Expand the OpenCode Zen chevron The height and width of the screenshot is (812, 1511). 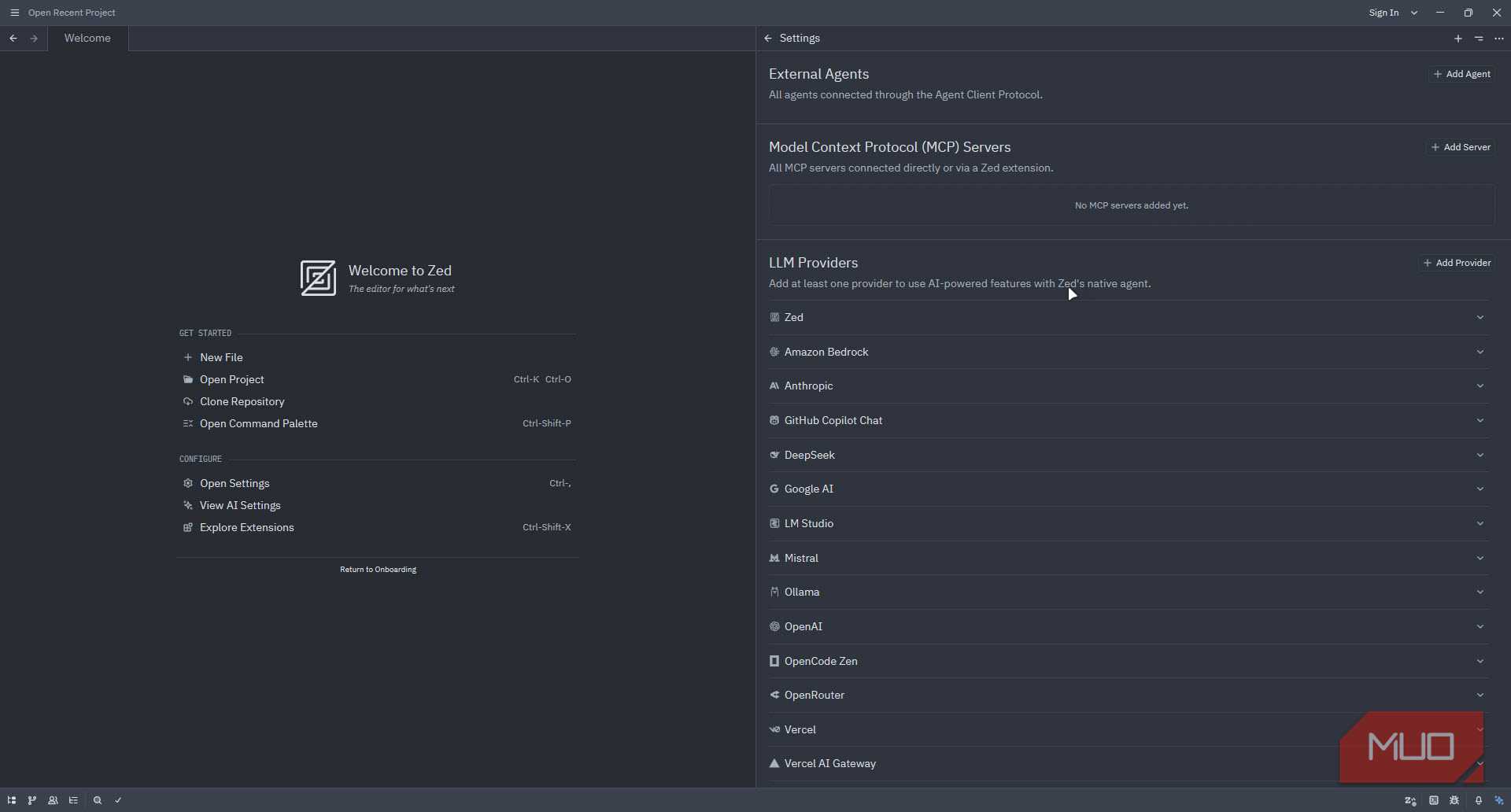[1480, 662]
